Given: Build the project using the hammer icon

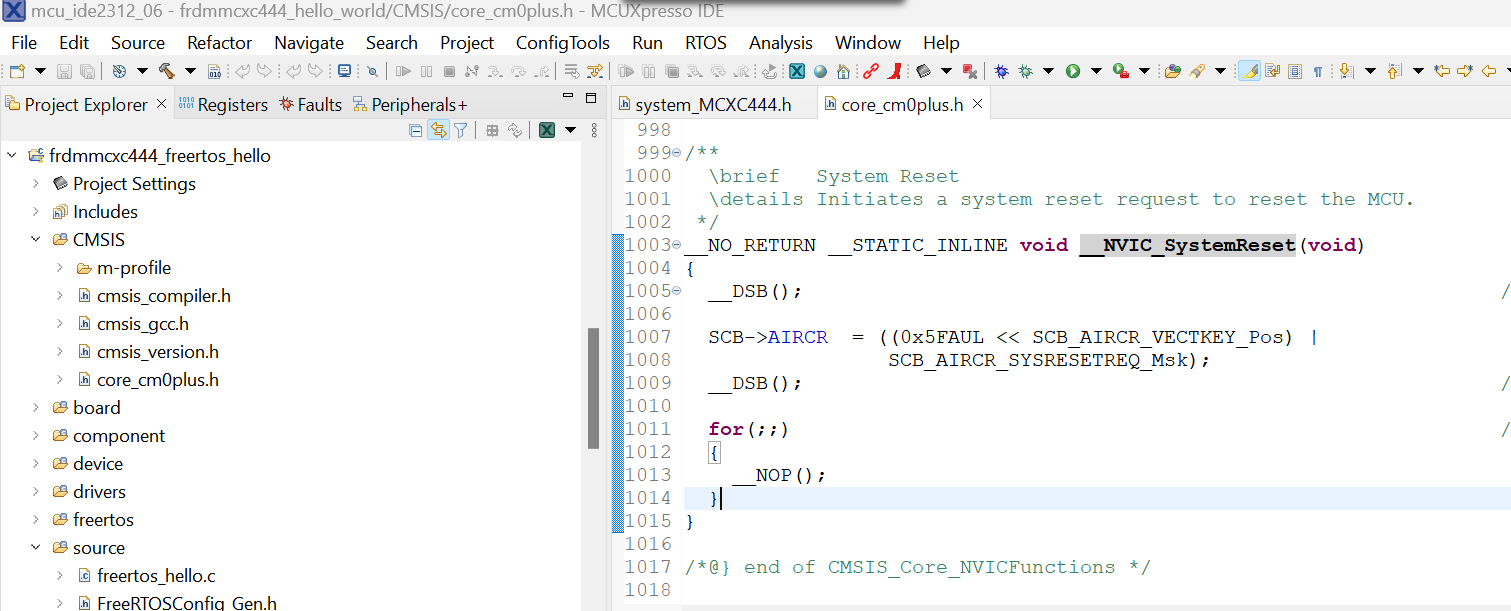Looking at the screenshot, I should (x=168, y=72).
